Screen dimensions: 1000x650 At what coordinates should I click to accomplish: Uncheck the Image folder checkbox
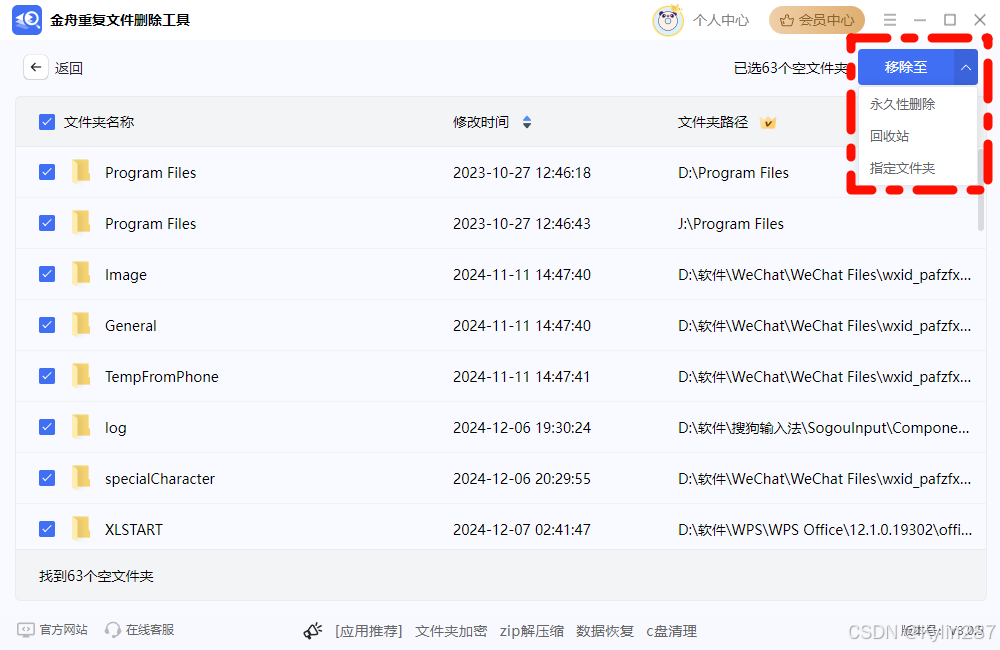pos(47,274)
